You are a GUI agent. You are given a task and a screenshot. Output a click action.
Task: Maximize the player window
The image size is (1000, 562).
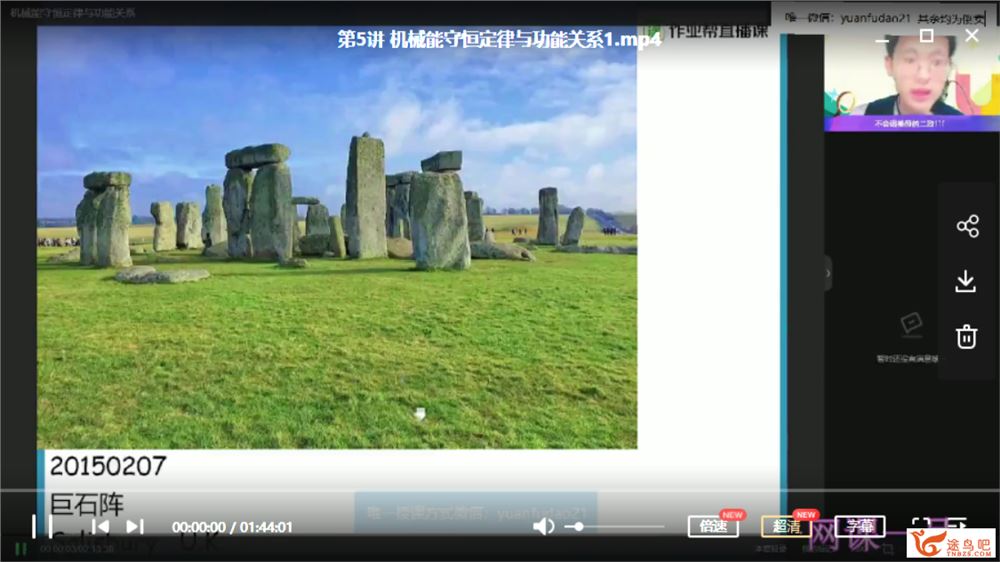point(927,36)
